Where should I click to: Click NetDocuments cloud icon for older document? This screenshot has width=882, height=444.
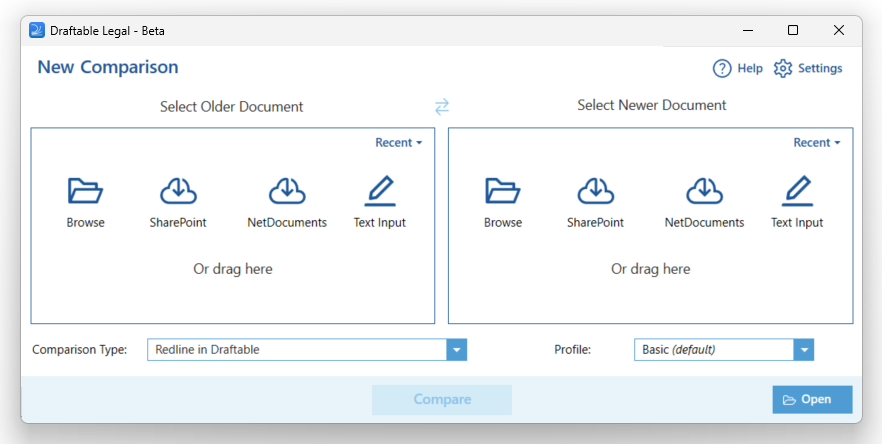[x=287, y=190]
